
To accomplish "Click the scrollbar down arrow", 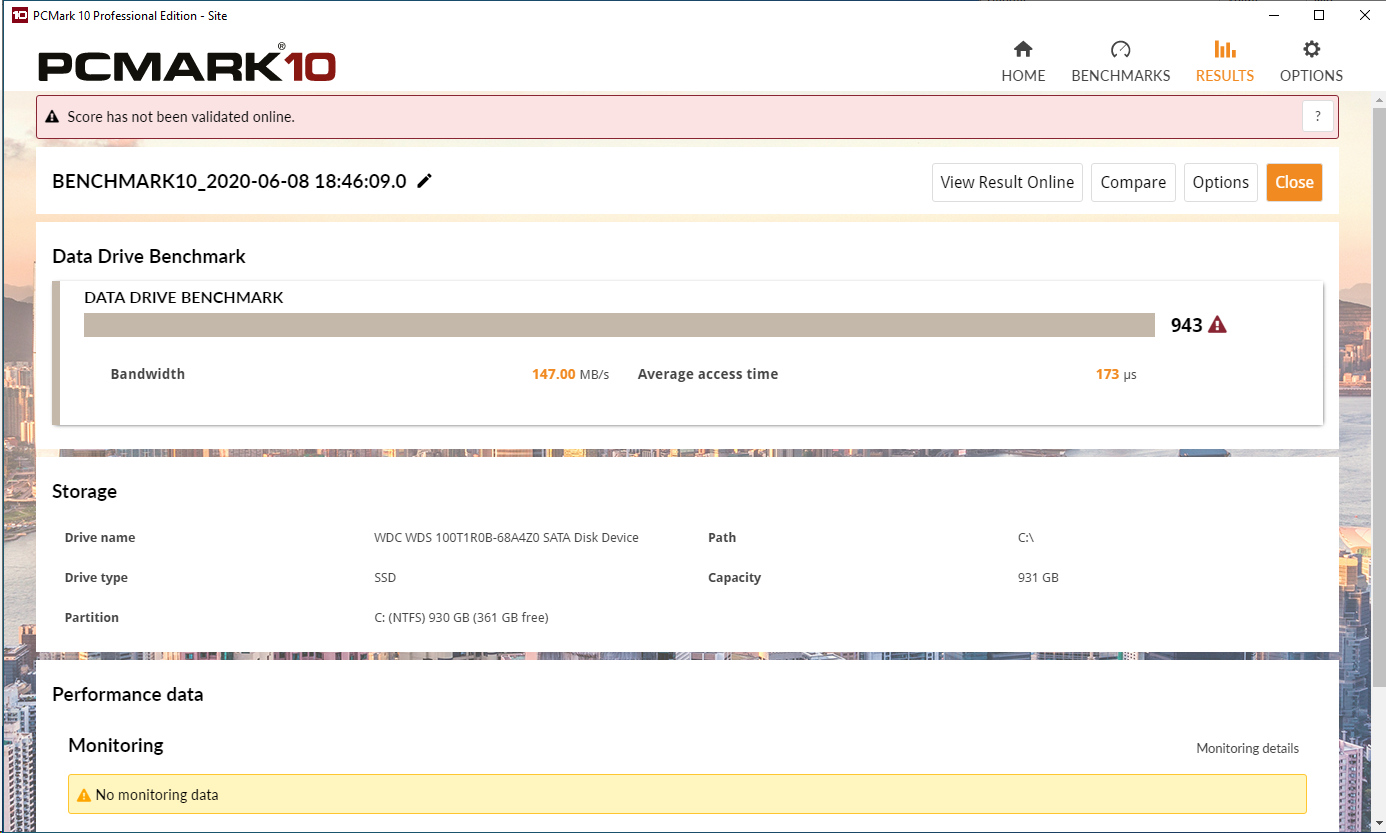I will [x=1377, y=824].
